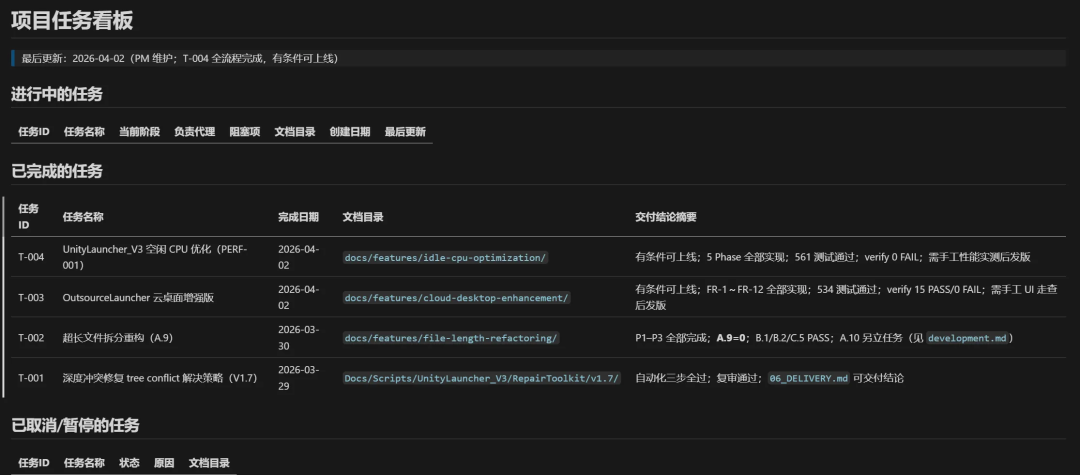Click the 交付结论摘要 column header
This screenshot has width=1080, height=475.
(x=666, y=217)
